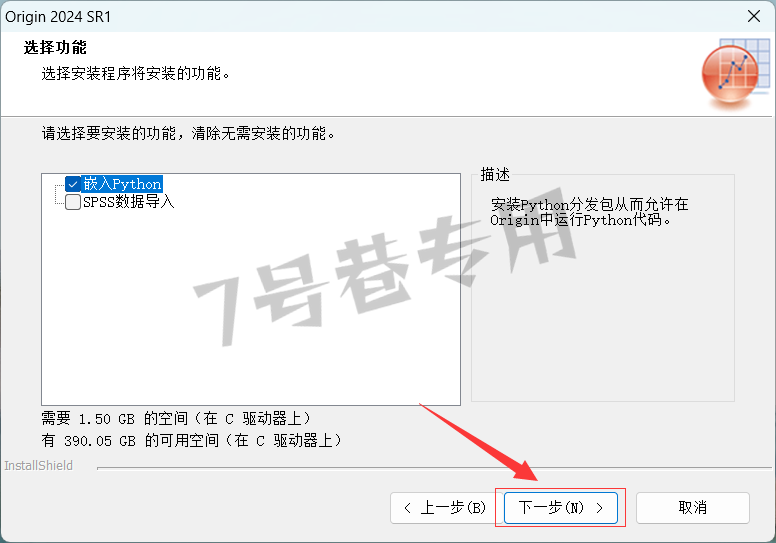Uncheck the 嵌入Python checkbox
776x543 pixels.
click(x=73, y=184)
